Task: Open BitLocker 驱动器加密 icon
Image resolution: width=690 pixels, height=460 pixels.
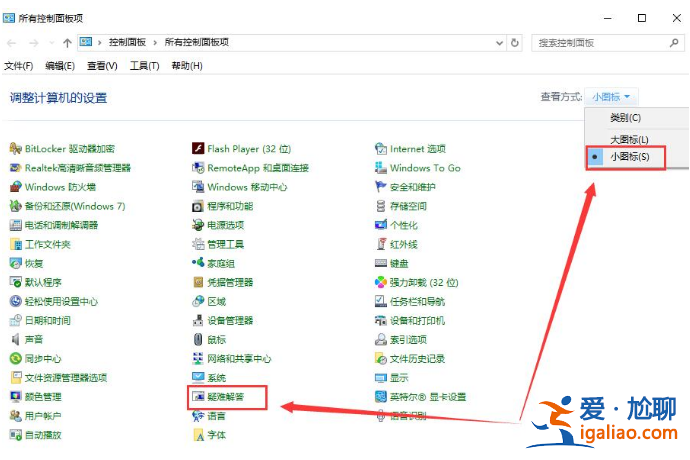Action: tap(15, 149)
